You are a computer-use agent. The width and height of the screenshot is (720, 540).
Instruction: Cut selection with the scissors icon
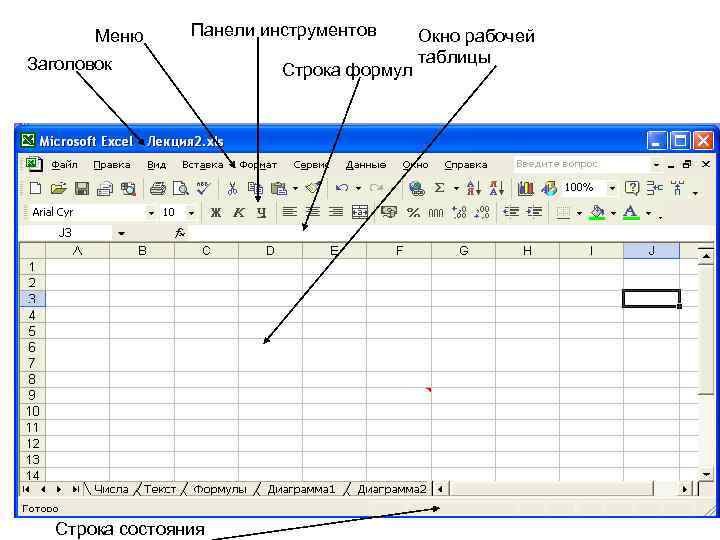(232, 189)
